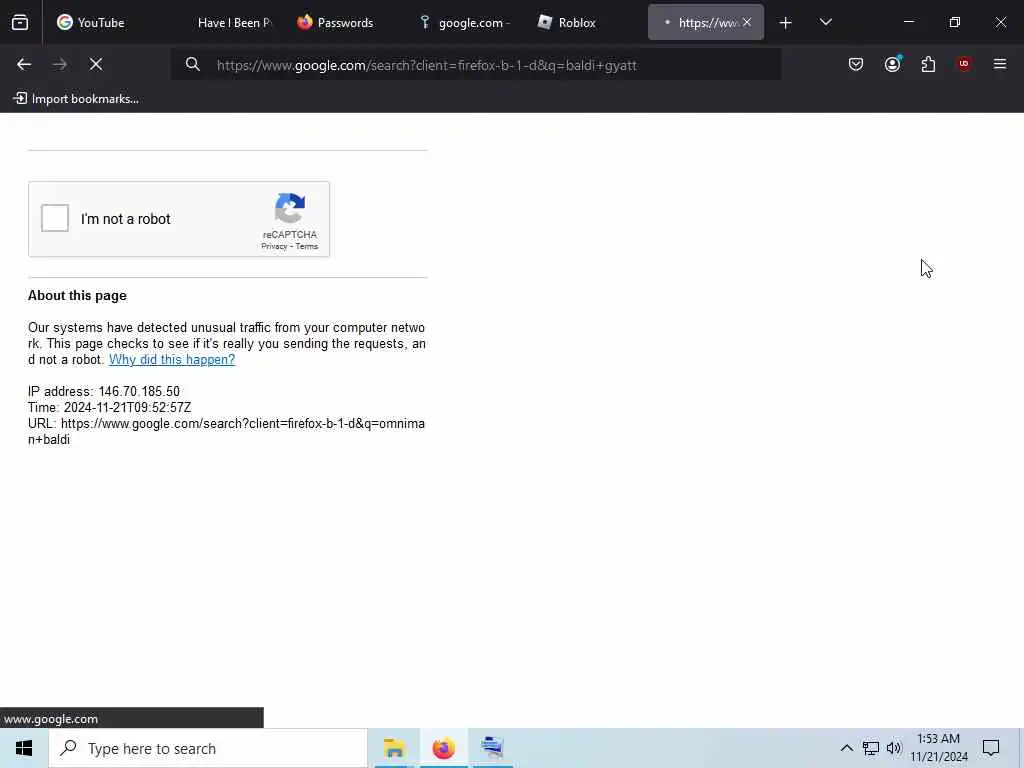Open File Explorer from taskbar
This screenshot has width=1024, height=768.
pyautogui.click(x=394, y=748)
